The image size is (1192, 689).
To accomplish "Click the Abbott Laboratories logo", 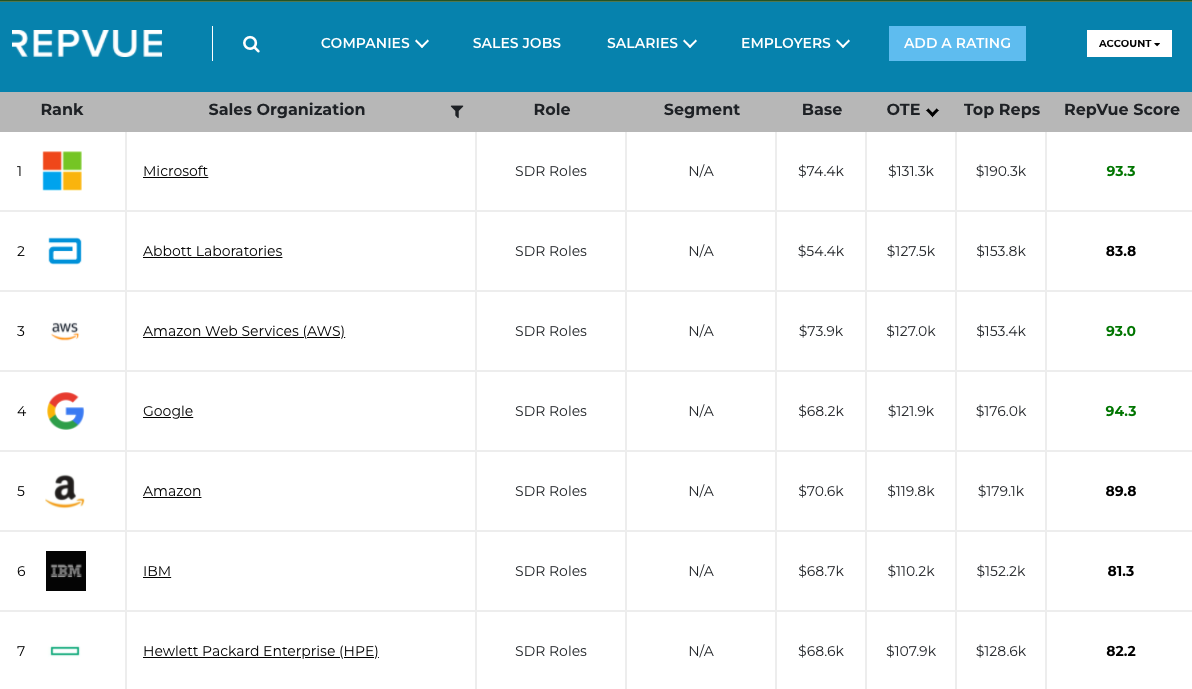I will 65,251.
